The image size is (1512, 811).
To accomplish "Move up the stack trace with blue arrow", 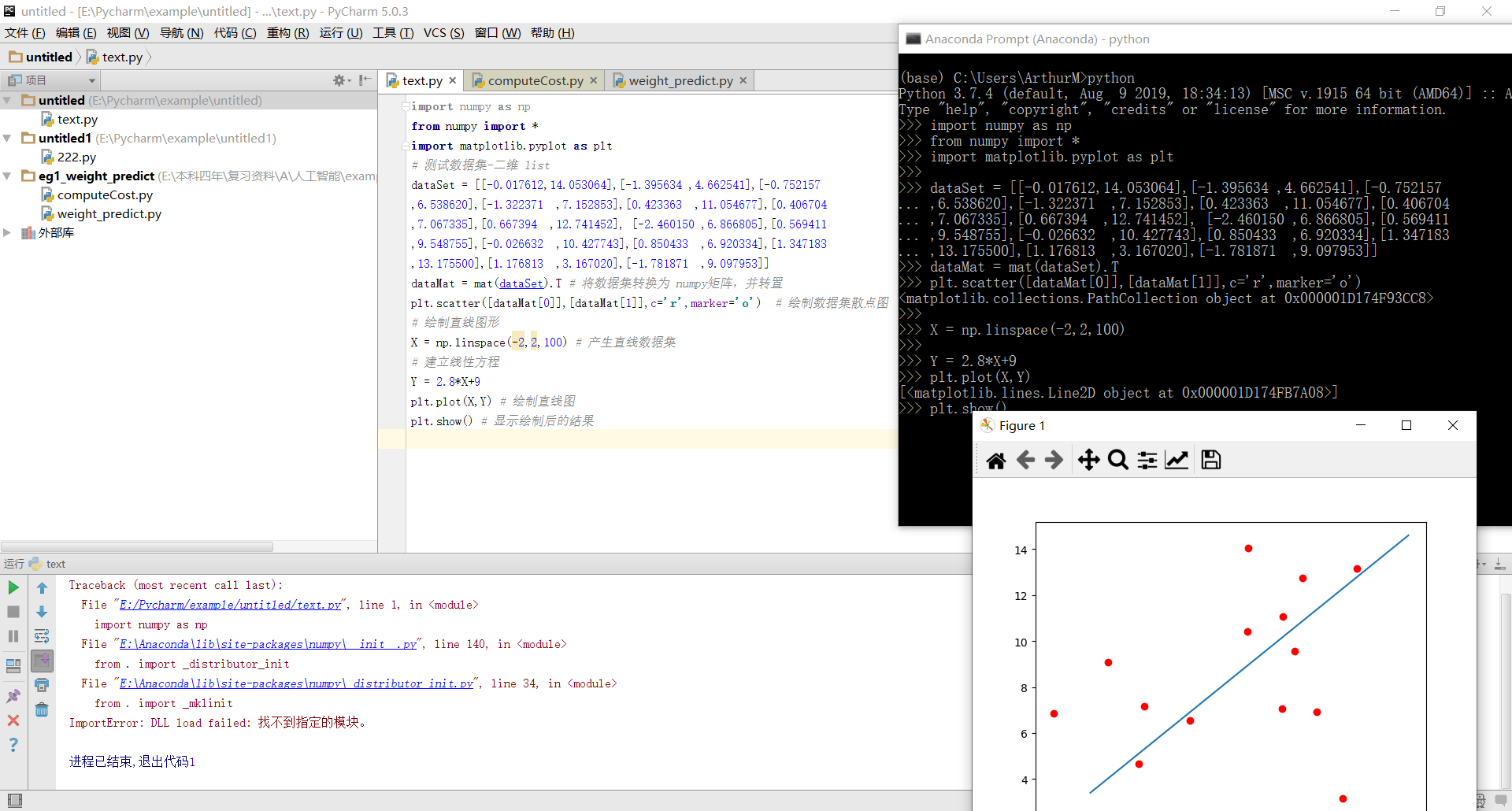I will click(42, 587).
